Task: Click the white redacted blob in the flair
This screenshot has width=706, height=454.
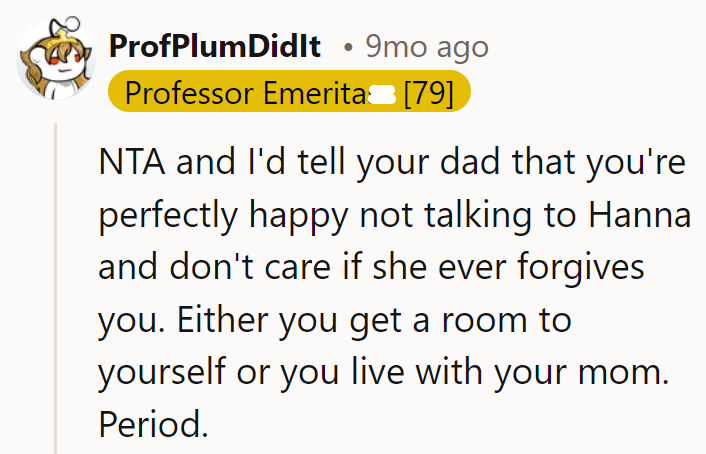Action: [x=382, y=95]
